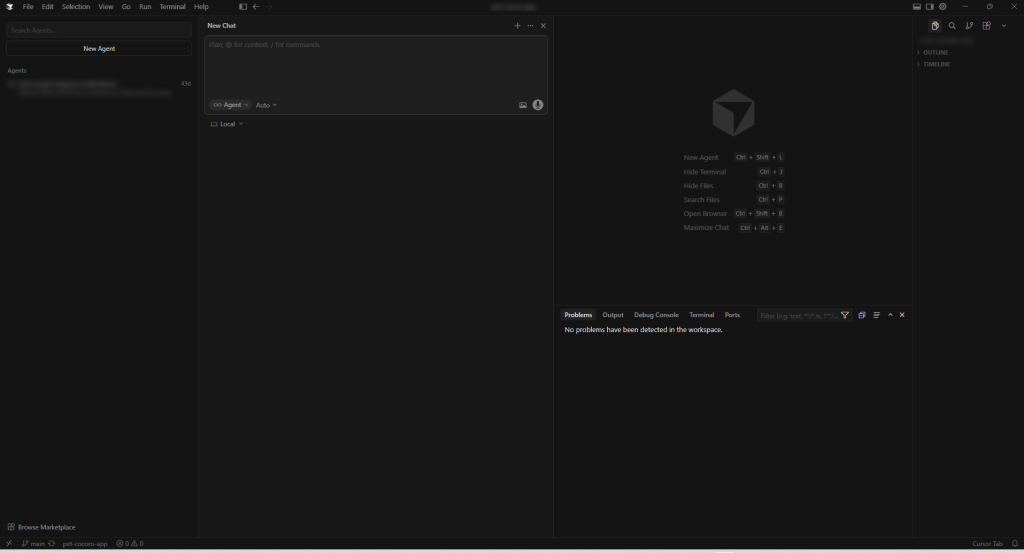1024x553 pixels.
Task: Switch to the Debug Console tab
Action: coord(656,315)
